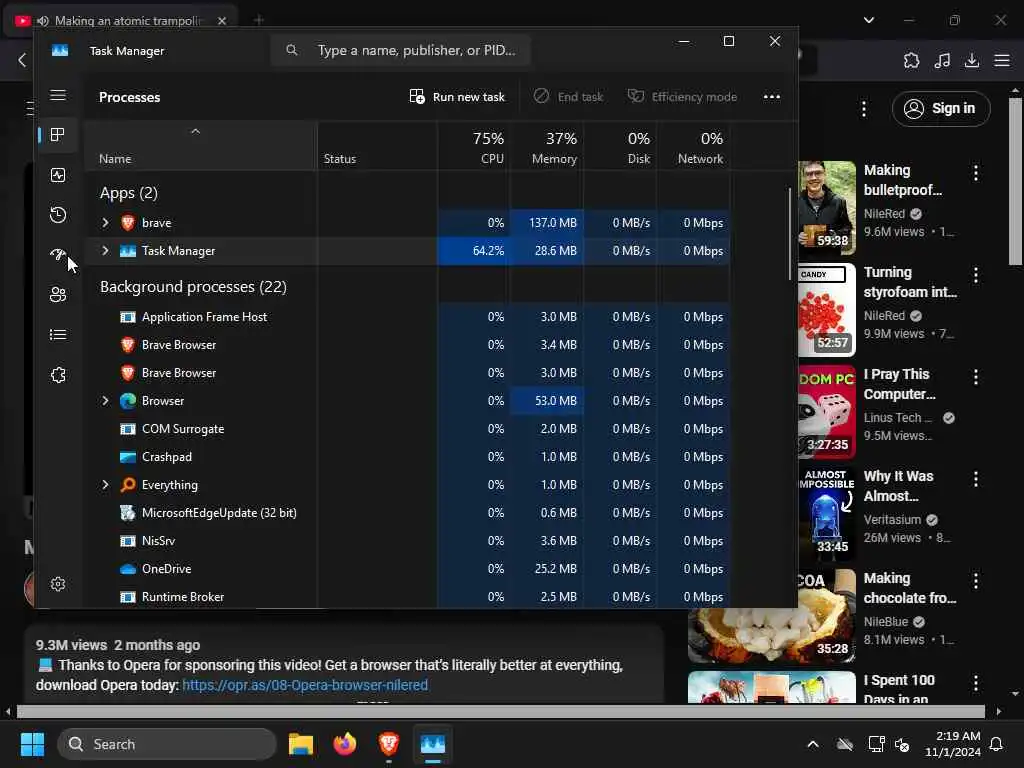Open Task Manager hamburger navigation menu
This screenshot has height=768, width=1024.
pos(58,95)
